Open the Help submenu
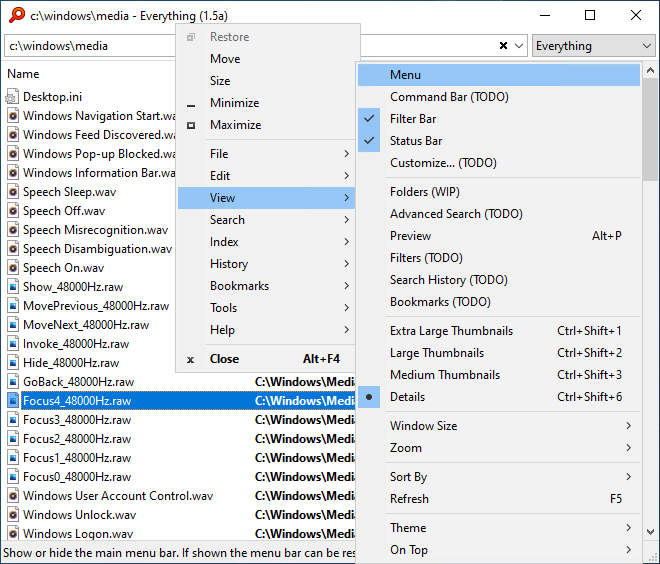The width and height of the screenshot is (660, 564). [266, 330]
